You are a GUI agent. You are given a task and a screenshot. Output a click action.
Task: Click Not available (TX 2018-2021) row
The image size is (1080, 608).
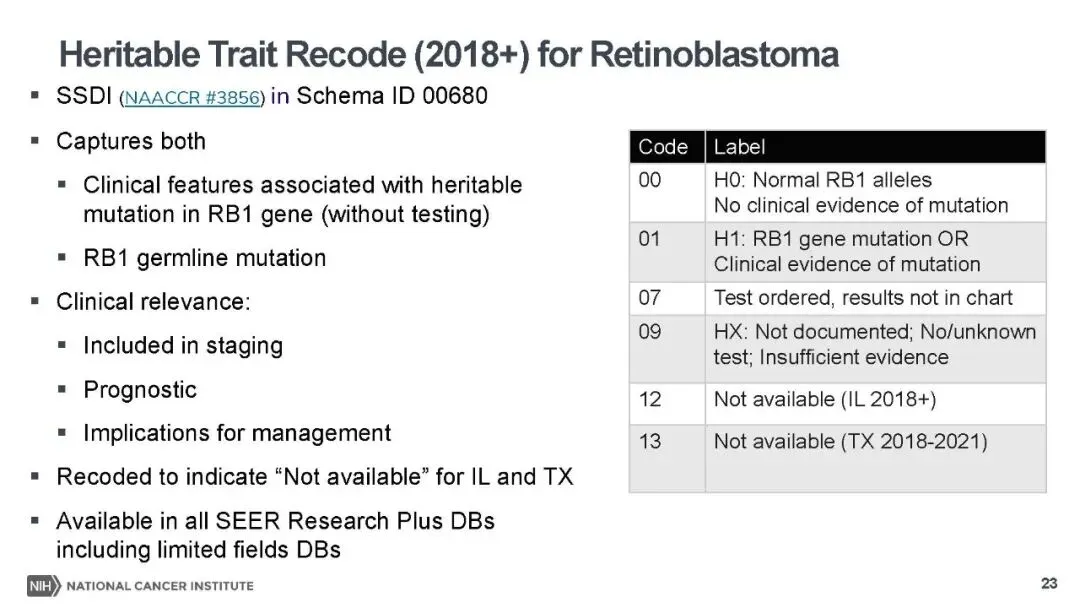click(x=850, y=441)
